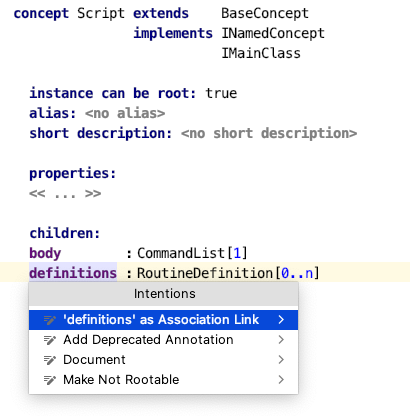
Task: Choose Make Not Rootable intention
Action: (x=163, y=380)
